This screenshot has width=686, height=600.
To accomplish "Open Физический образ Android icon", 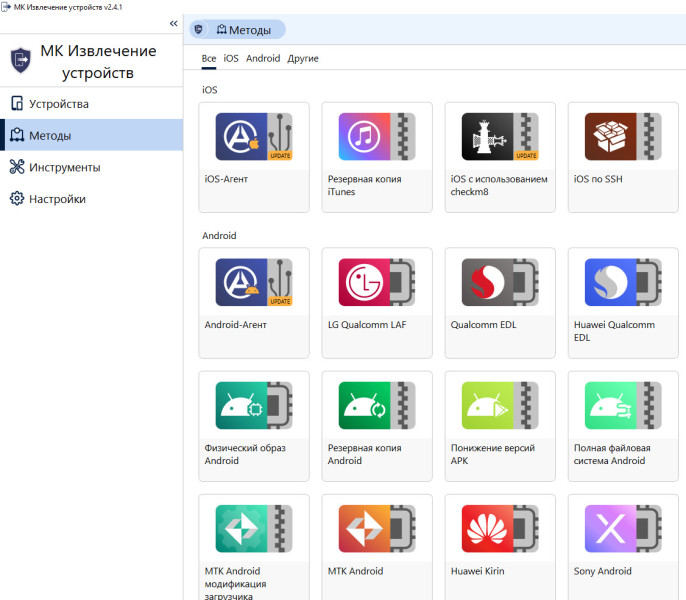I will (x=254, y=406).
